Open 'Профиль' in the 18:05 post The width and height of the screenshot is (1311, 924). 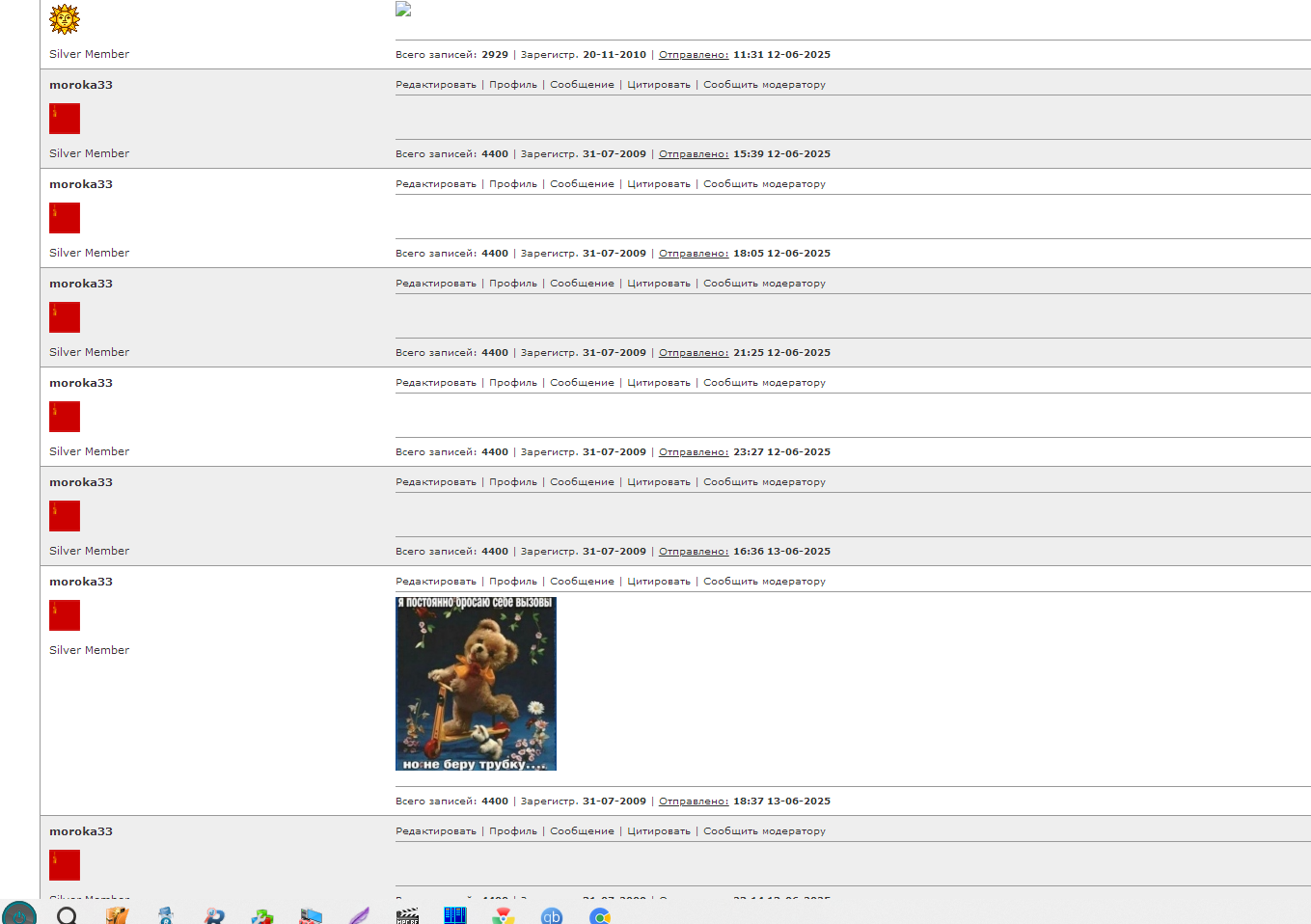click(512, 184)
